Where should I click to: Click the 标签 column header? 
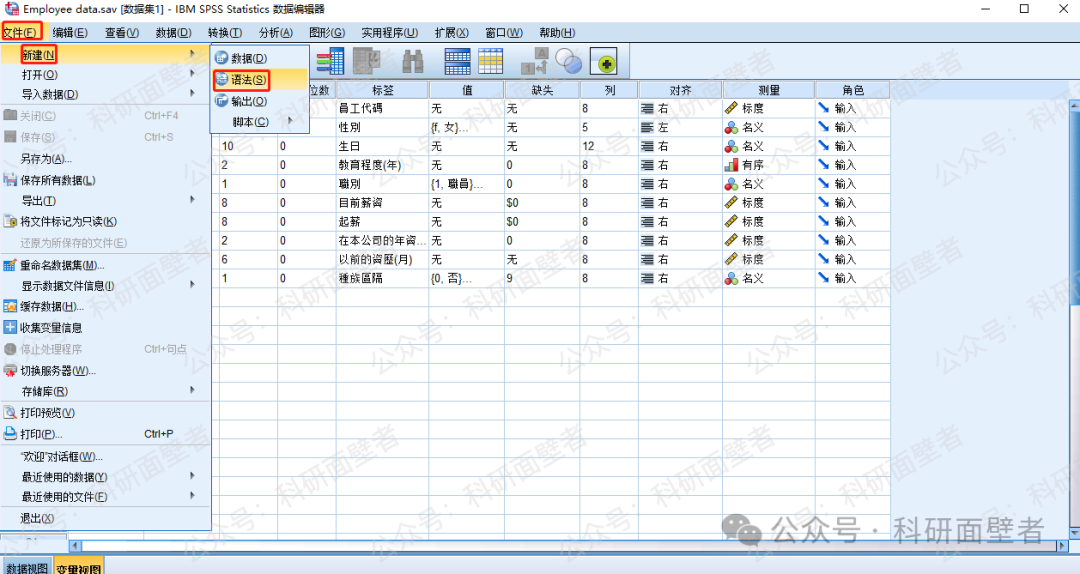coord(382,90)
